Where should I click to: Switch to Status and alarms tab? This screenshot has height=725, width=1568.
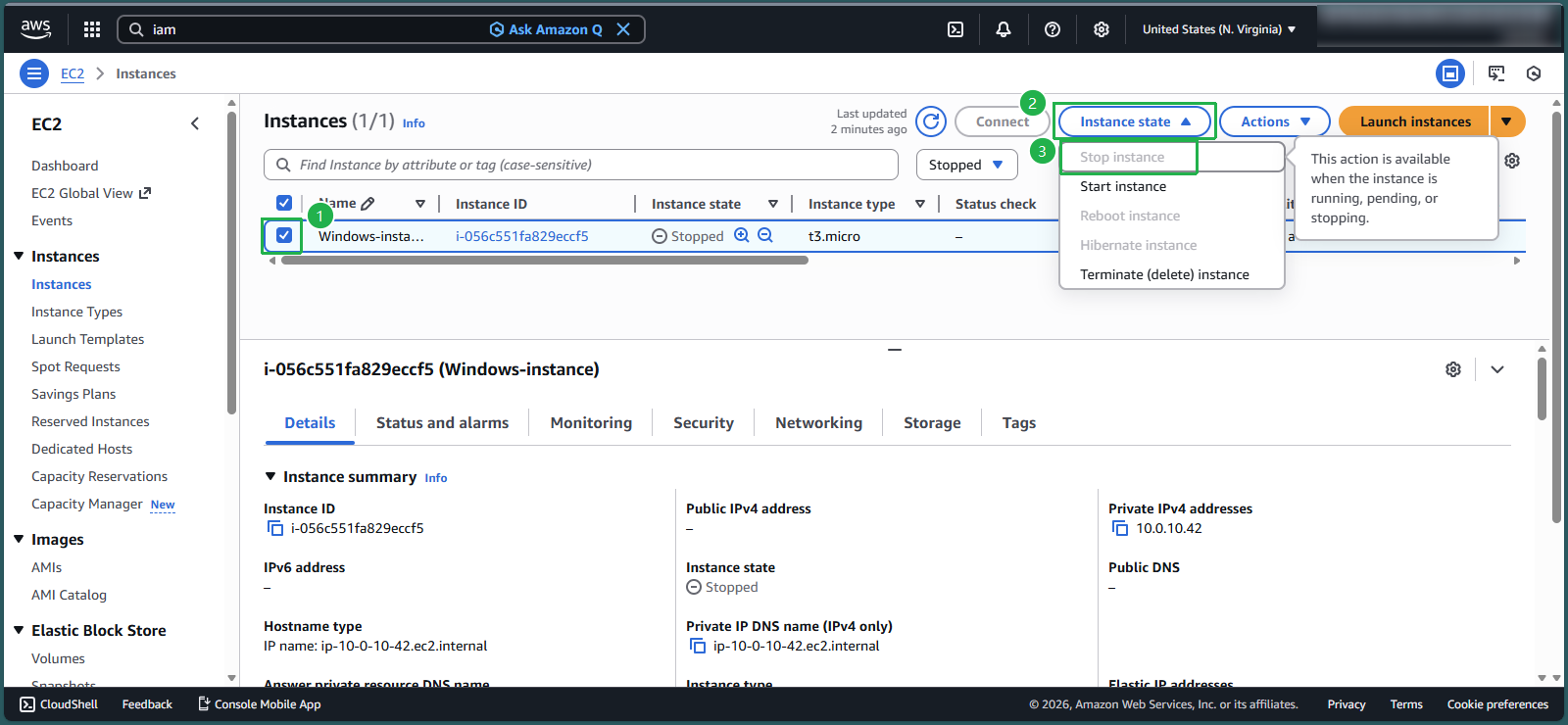click(x=442, y=423)
